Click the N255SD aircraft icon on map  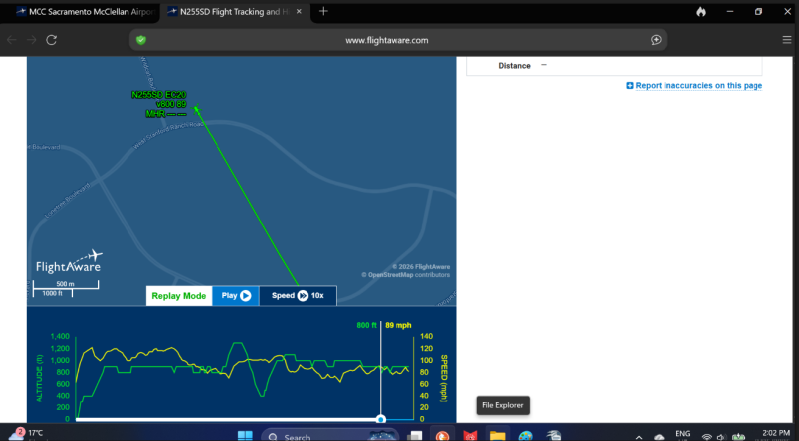[197, 109]
